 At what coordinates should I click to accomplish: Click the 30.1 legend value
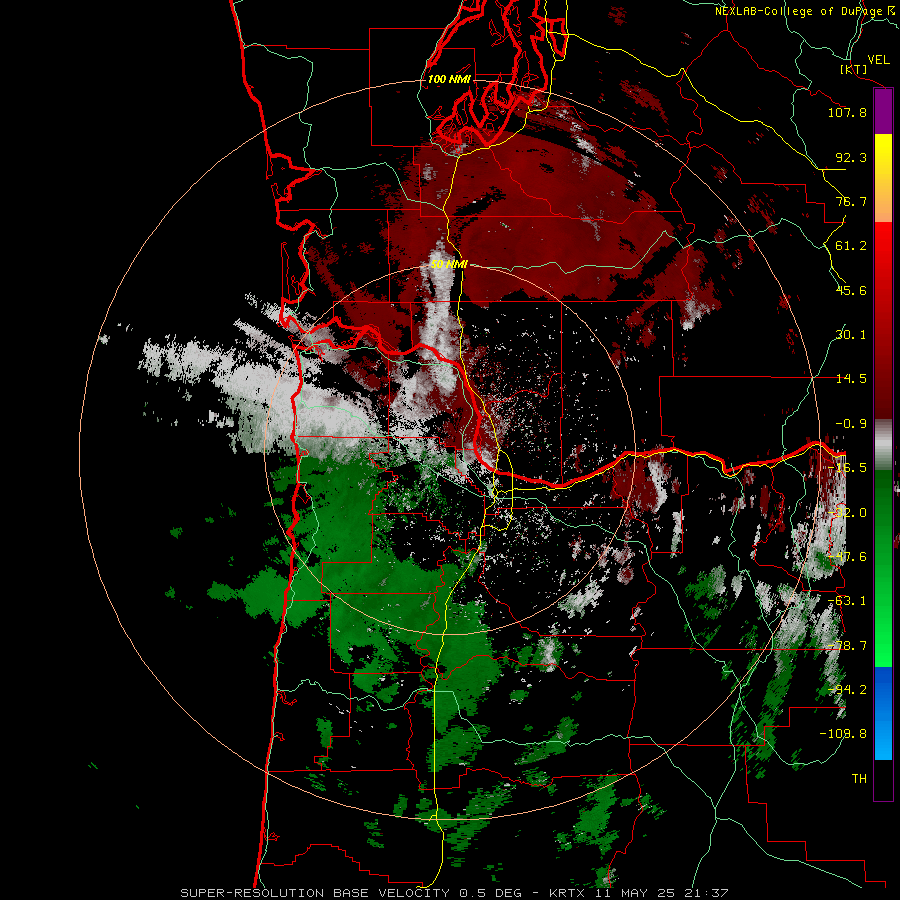pyautogui.click(x=851, y=335)
